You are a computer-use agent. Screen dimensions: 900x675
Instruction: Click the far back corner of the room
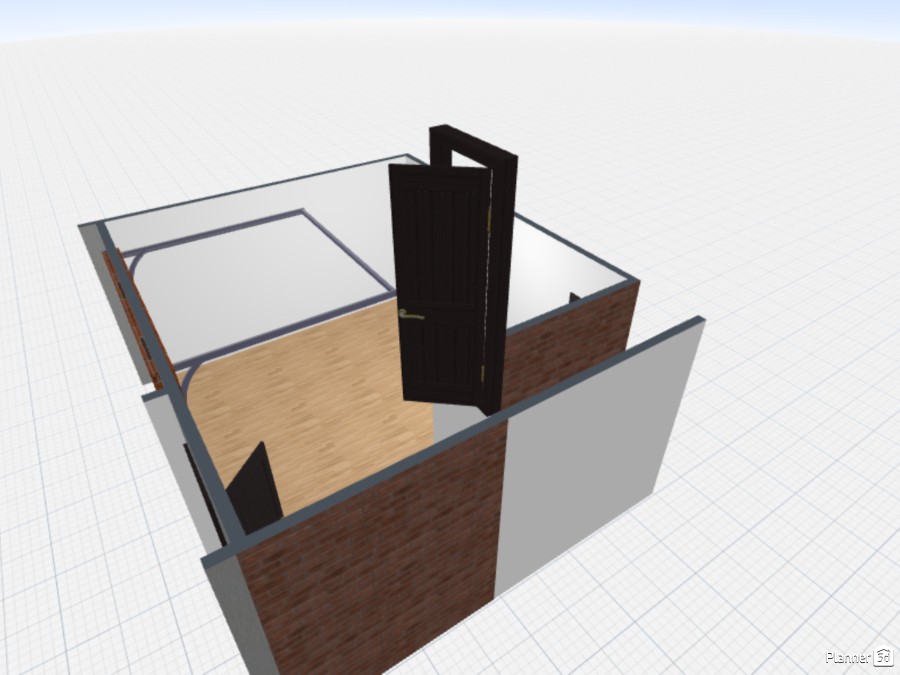[x=408, y=158]
